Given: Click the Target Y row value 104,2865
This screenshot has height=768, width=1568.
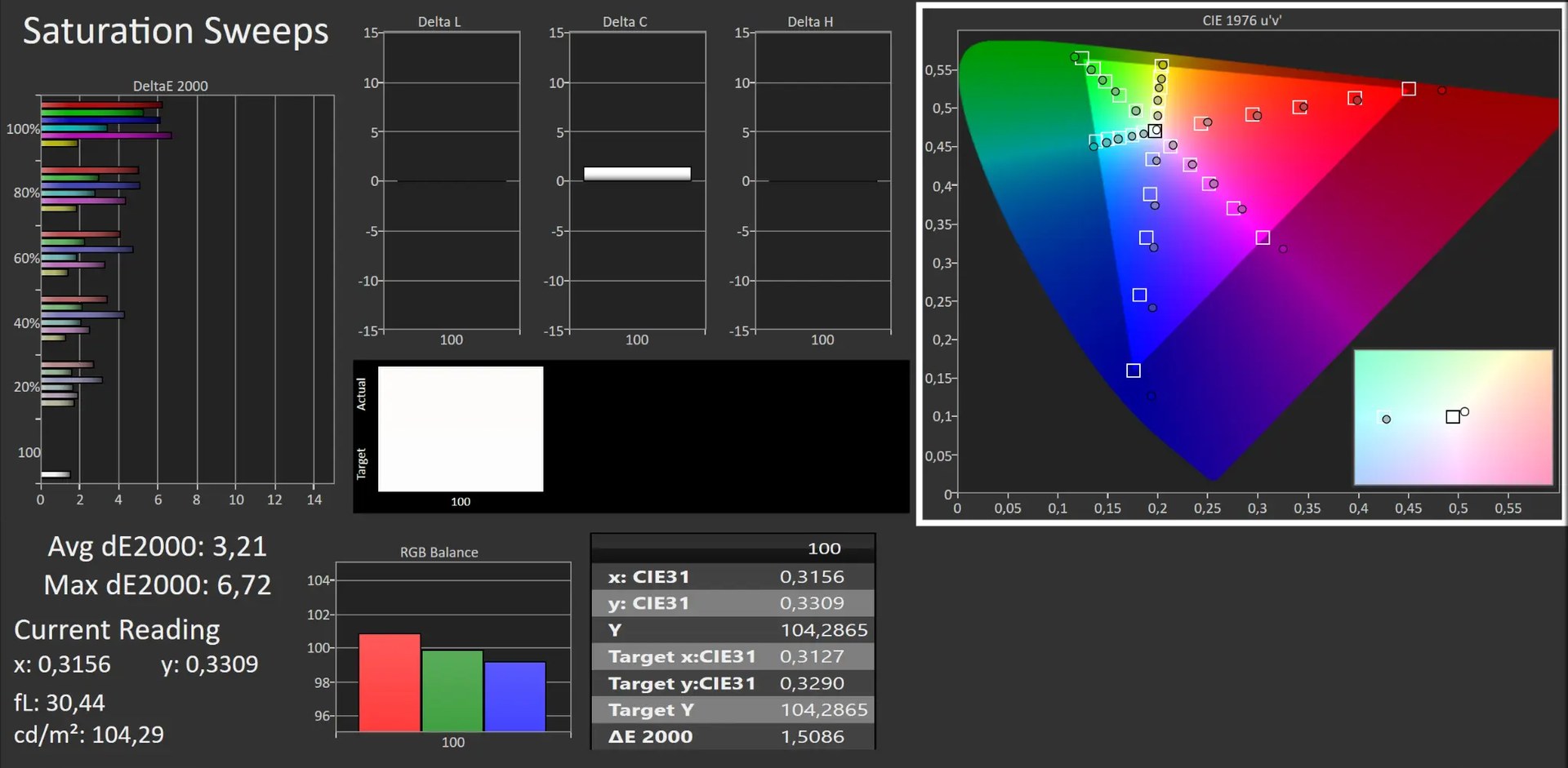Looking at the screenshot, I should click(824, 710).
